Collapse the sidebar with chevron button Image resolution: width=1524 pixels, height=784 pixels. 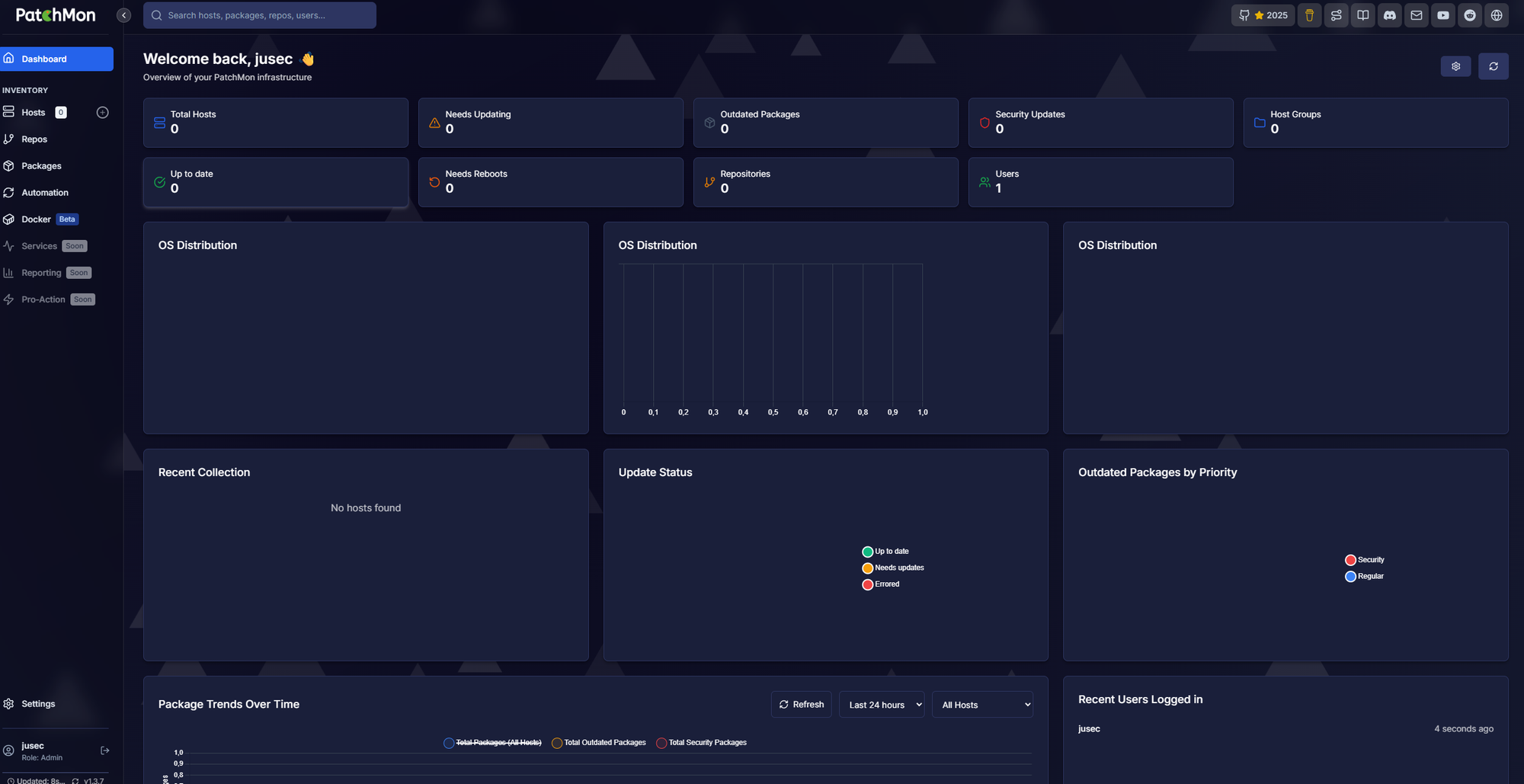(x=123, y=15)
